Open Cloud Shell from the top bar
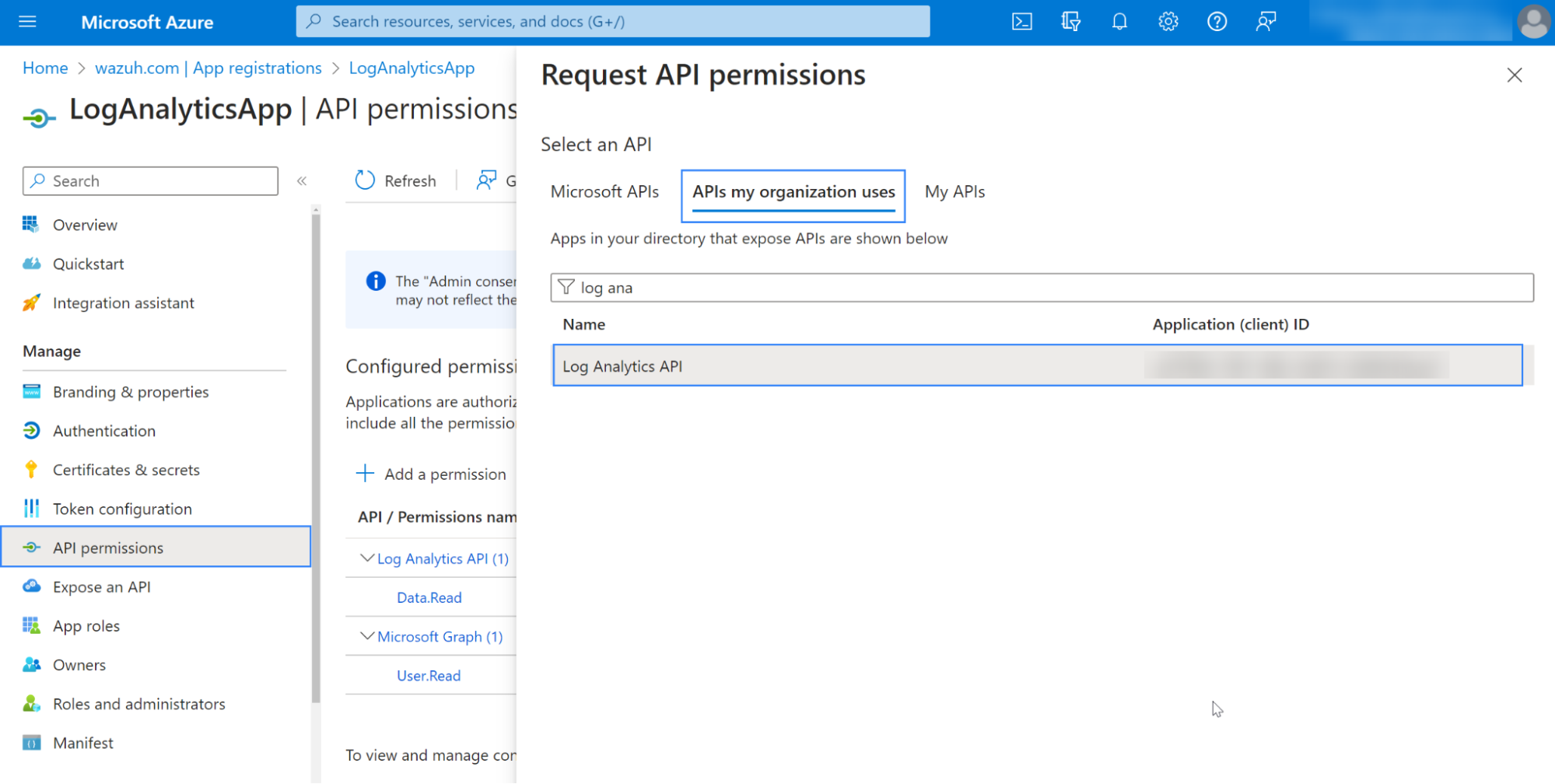This screenshot has width=1555, height=784. pos(1021,22)
